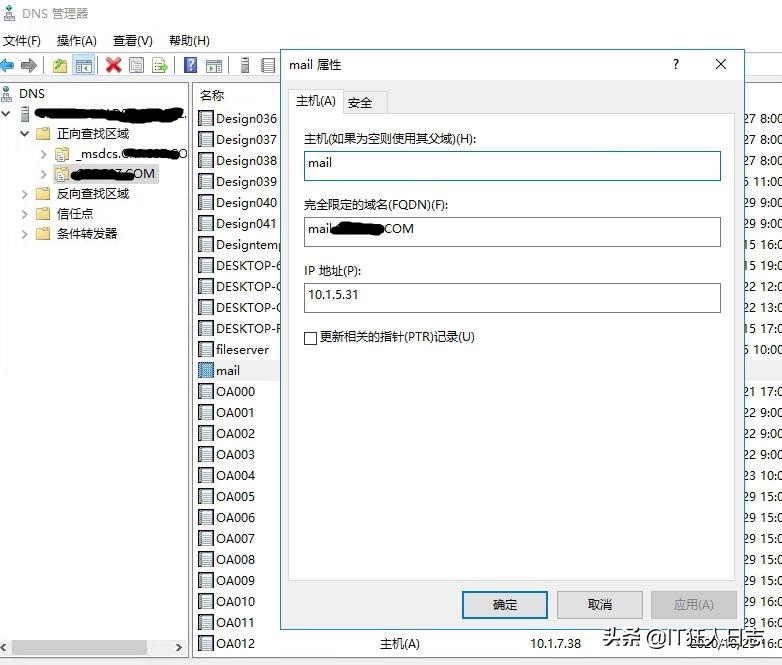Click the FQDN field
782x665 pixels.
tap(512, 231)
